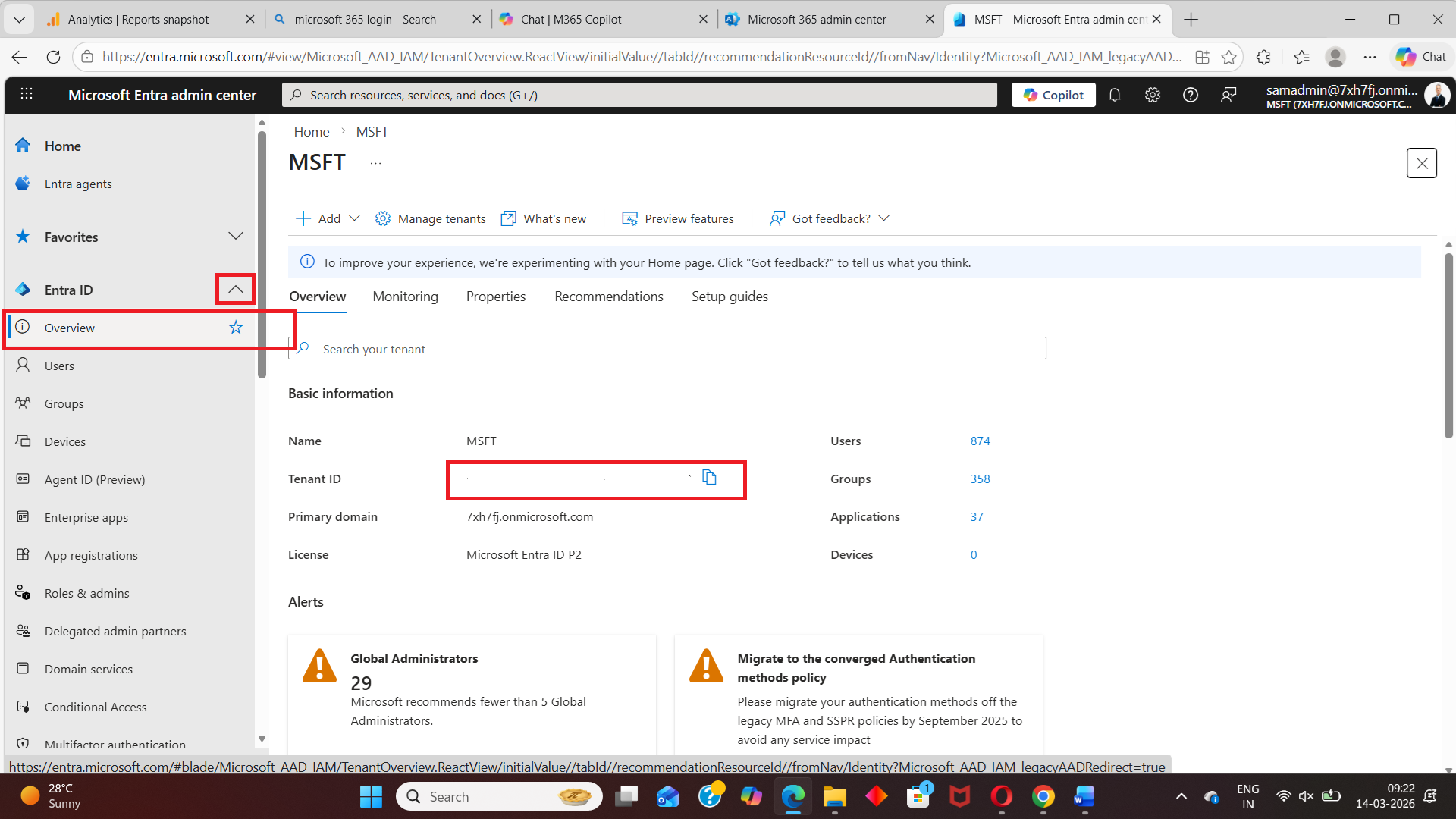Open the app launcher waffle menu
The image size is (1456, 819).
pyautogui.click(x=27, y=94)
